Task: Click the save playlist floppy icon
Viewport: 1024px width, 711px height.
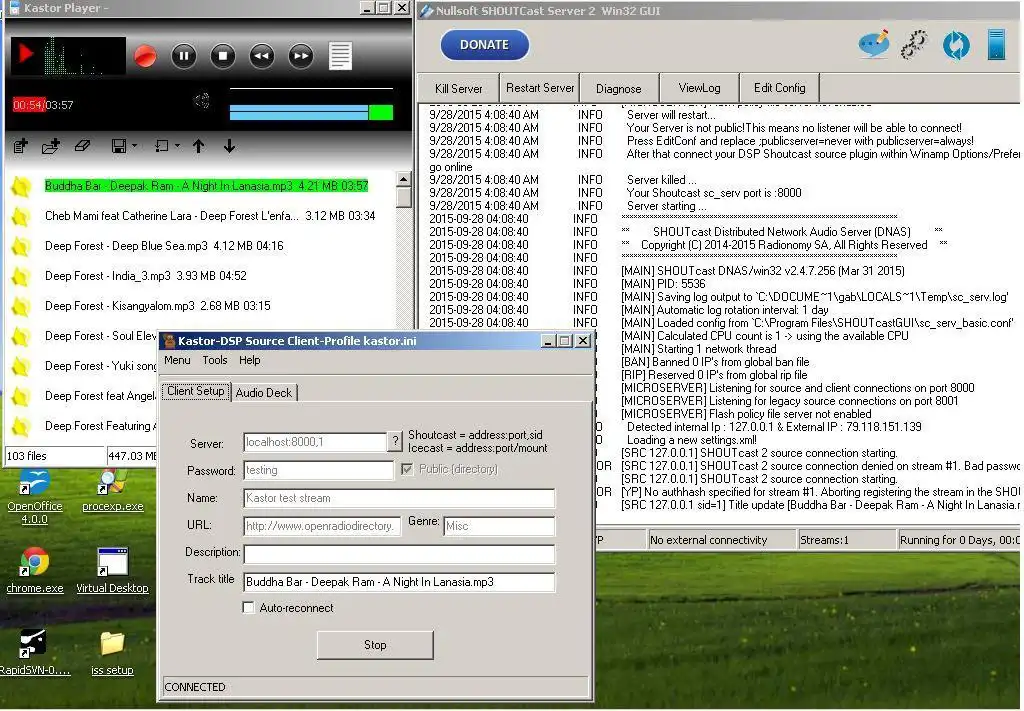Action: (119, 146)
